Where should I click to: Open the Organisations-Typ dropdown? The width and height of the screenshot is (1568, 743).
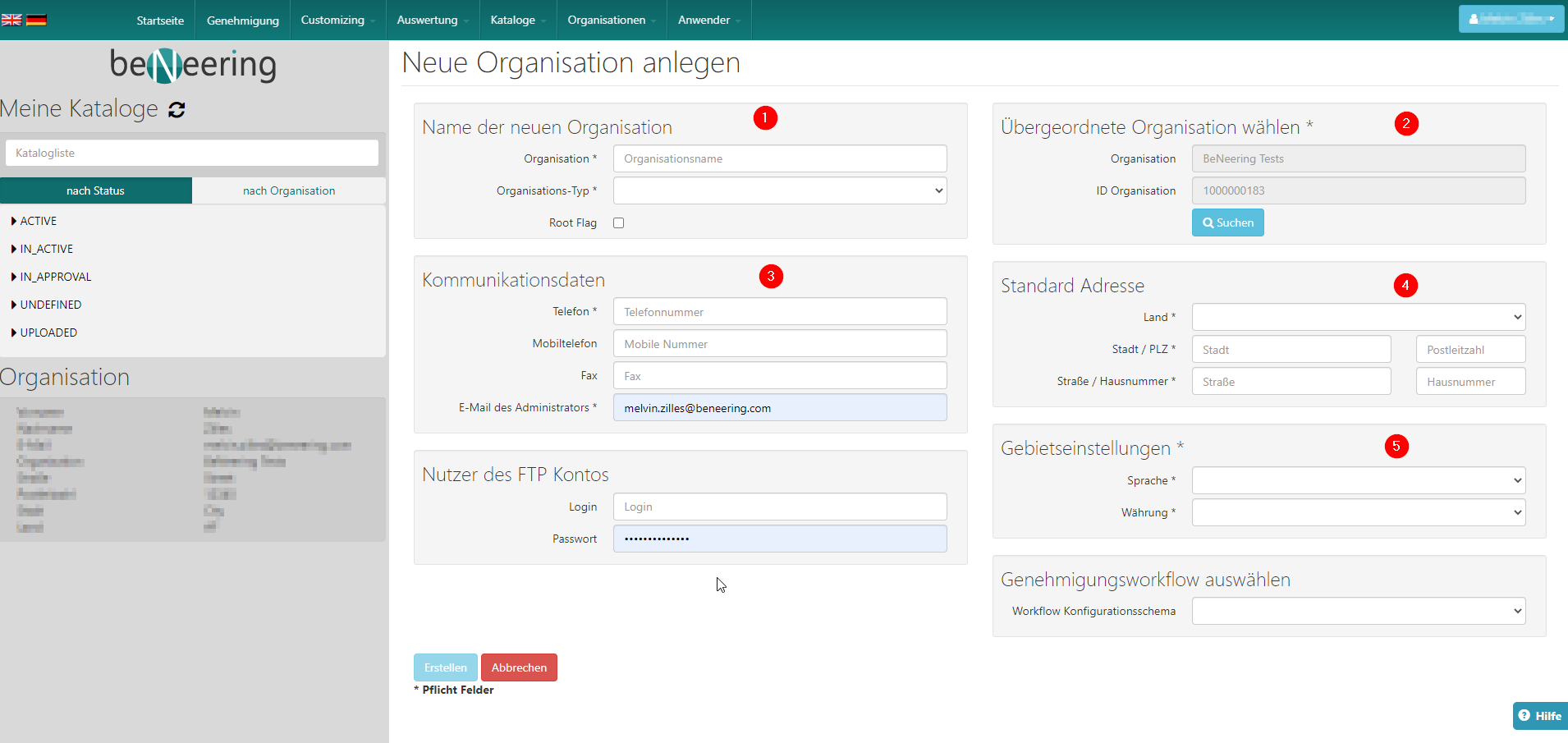pos(779,191)
